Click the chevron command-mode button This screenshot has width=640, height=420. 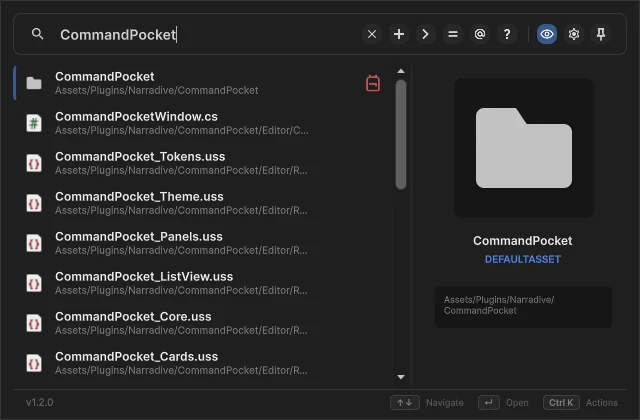(426, 34)
